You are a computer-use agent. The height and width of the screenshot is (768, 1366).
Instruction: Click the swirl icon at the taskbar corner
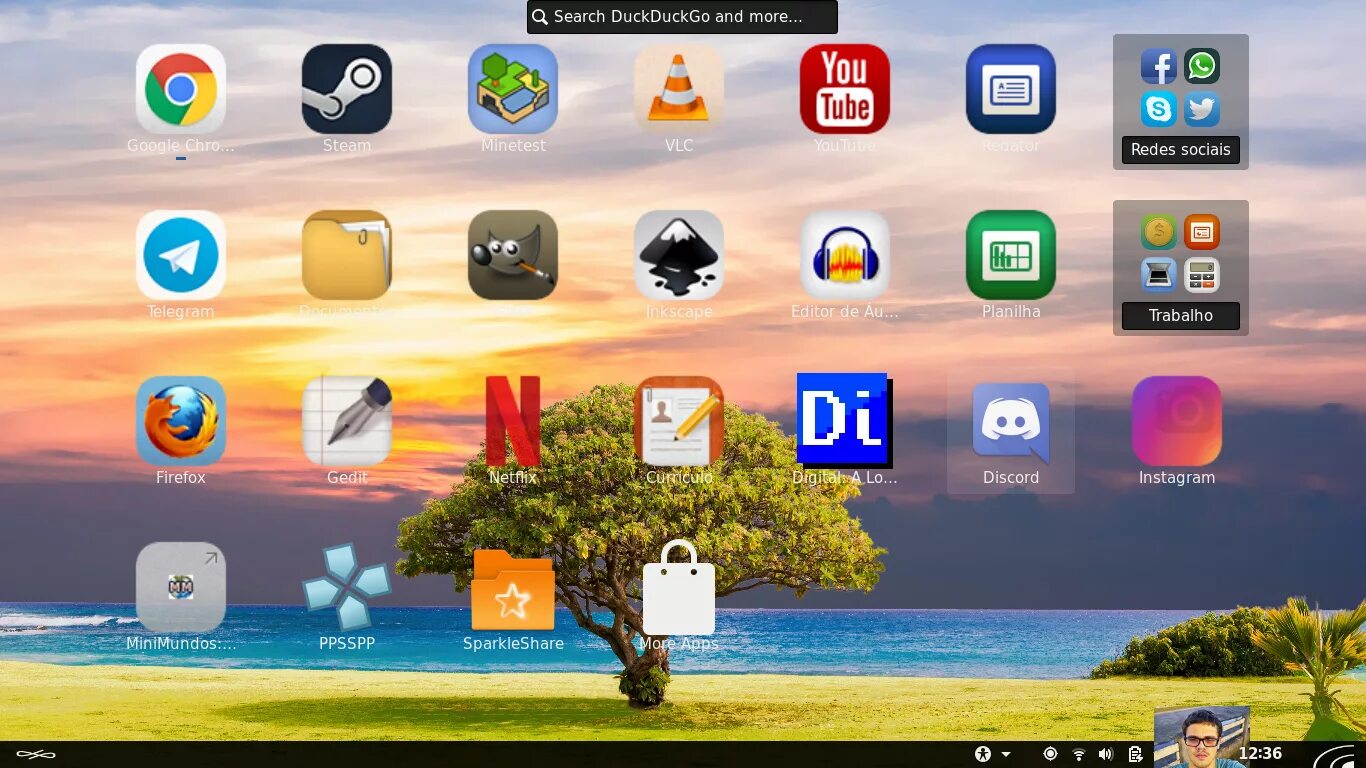click(1337, 755)
